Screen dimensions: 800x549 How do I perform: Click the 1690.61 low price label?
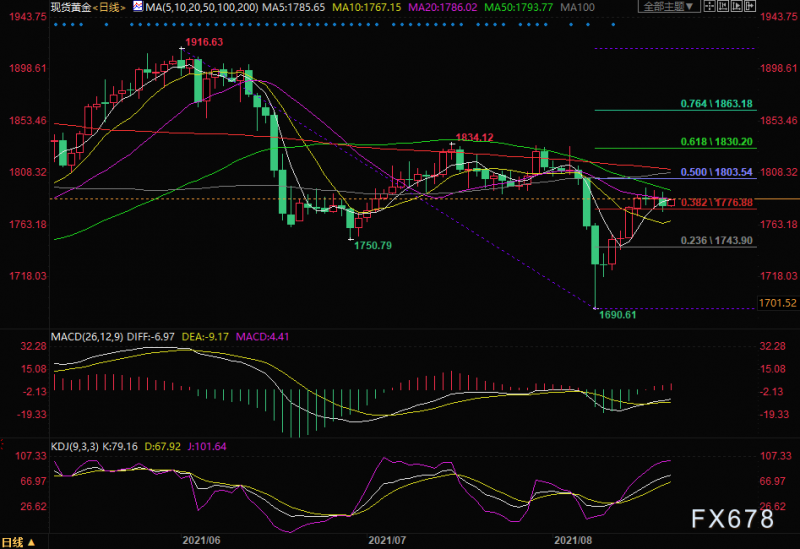[617, 315]
